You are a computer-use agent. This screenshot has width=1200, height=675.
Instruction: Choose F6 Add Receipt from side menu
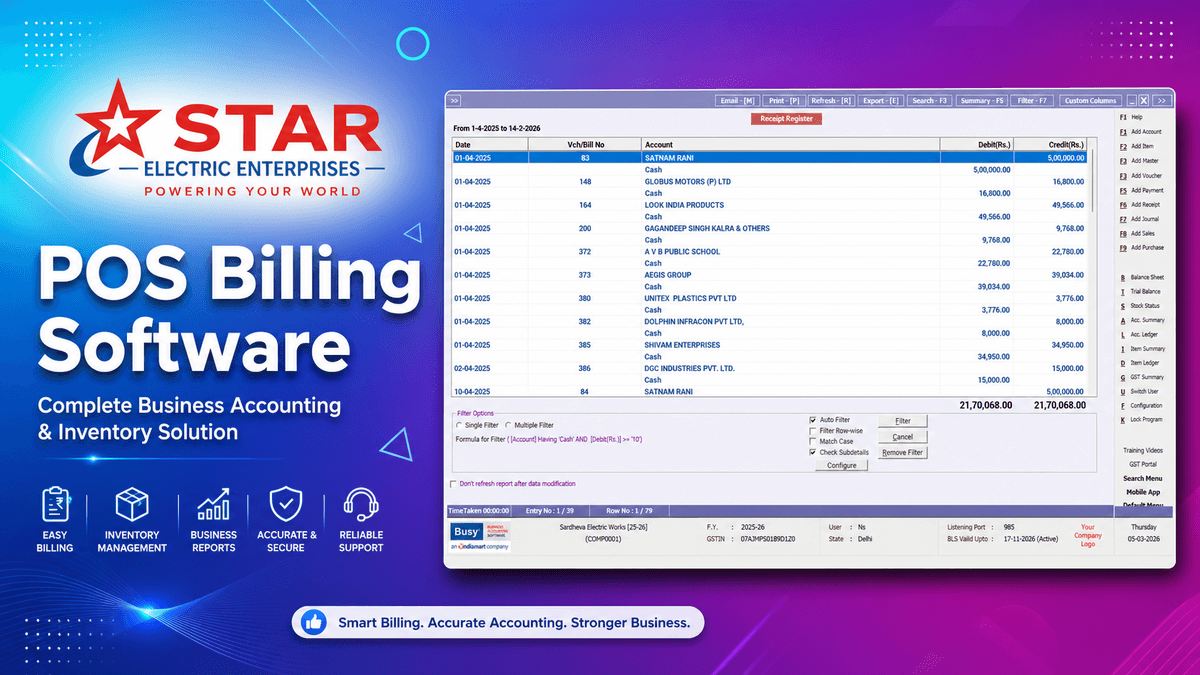1140,204
